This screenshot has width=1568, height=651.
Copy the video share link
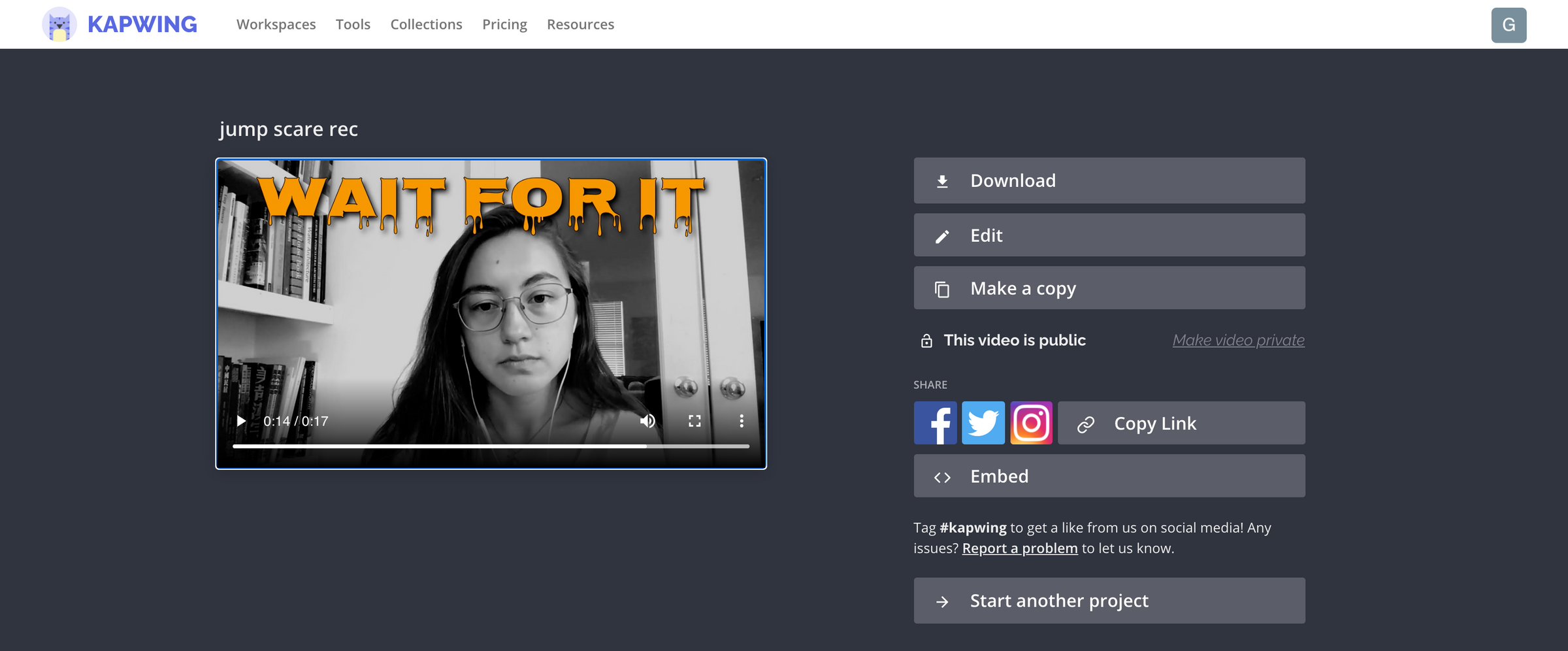point(1181,424)
